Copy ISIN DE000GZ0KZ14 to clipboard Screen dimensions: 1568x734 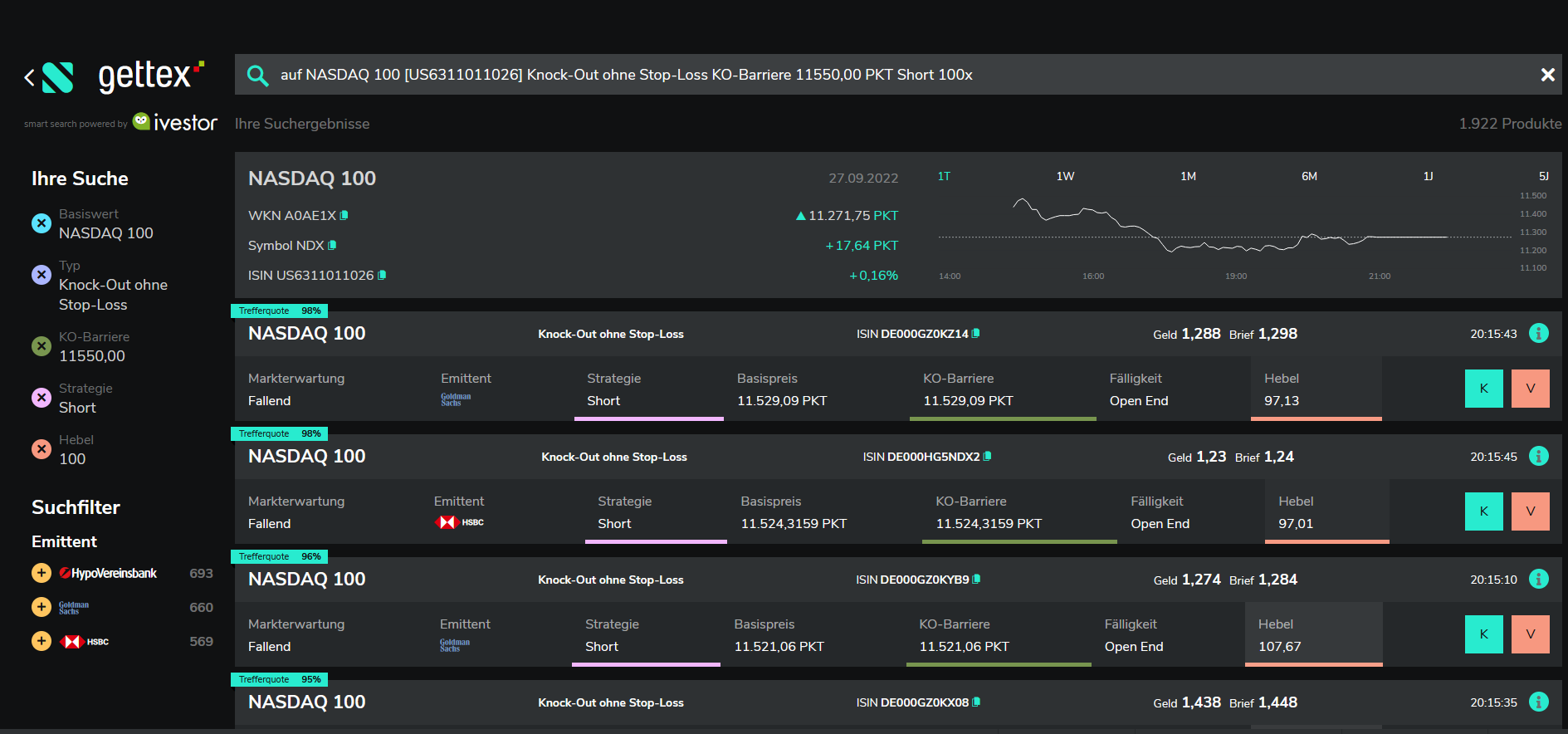(x=976, y=333)
